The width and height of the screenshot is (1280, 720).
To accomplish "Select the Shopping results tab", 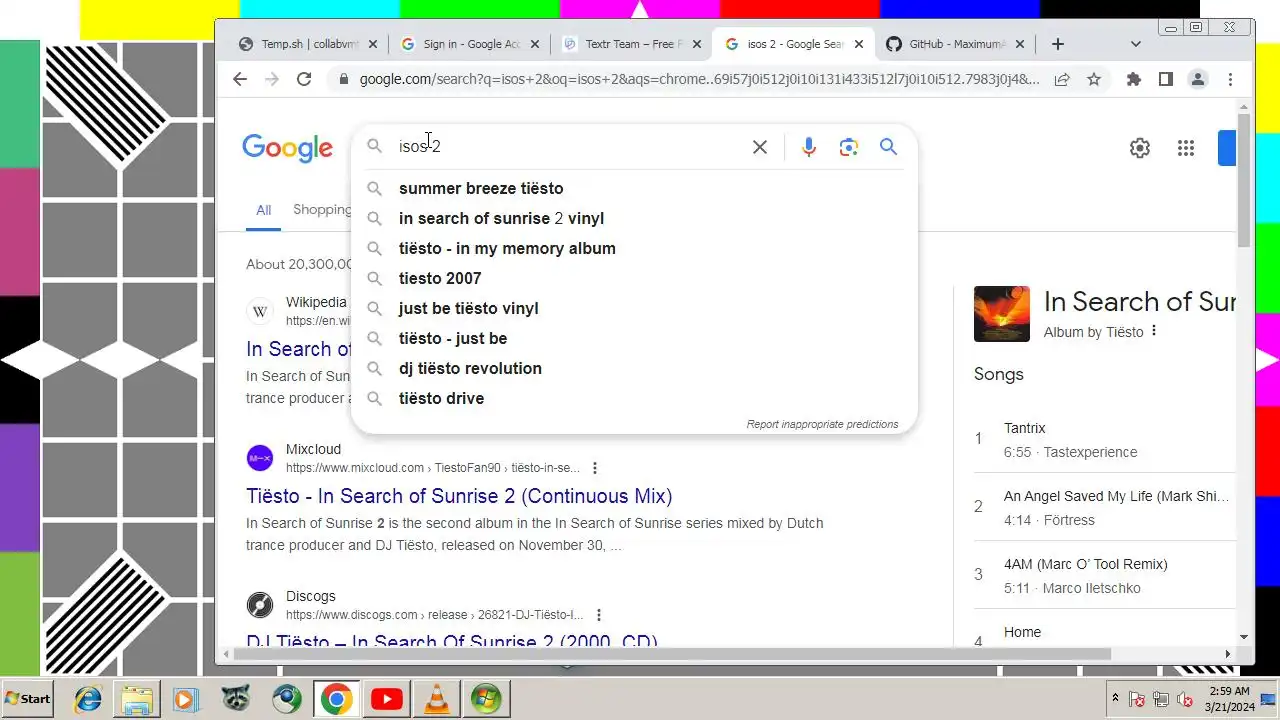I will tap(322, 210).
